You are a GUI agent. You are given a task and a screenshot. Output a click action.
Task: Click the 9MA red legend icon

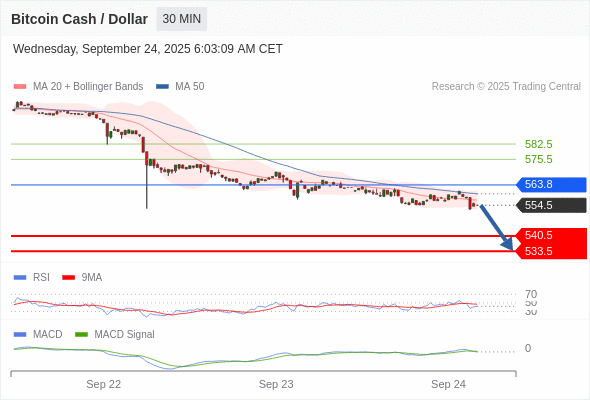point(68,278)
